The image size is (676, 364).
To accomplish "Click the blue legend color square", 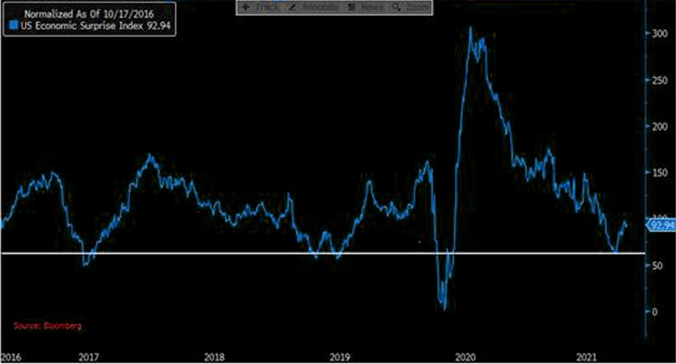I will pyautogui.click(x=14, y=25).
